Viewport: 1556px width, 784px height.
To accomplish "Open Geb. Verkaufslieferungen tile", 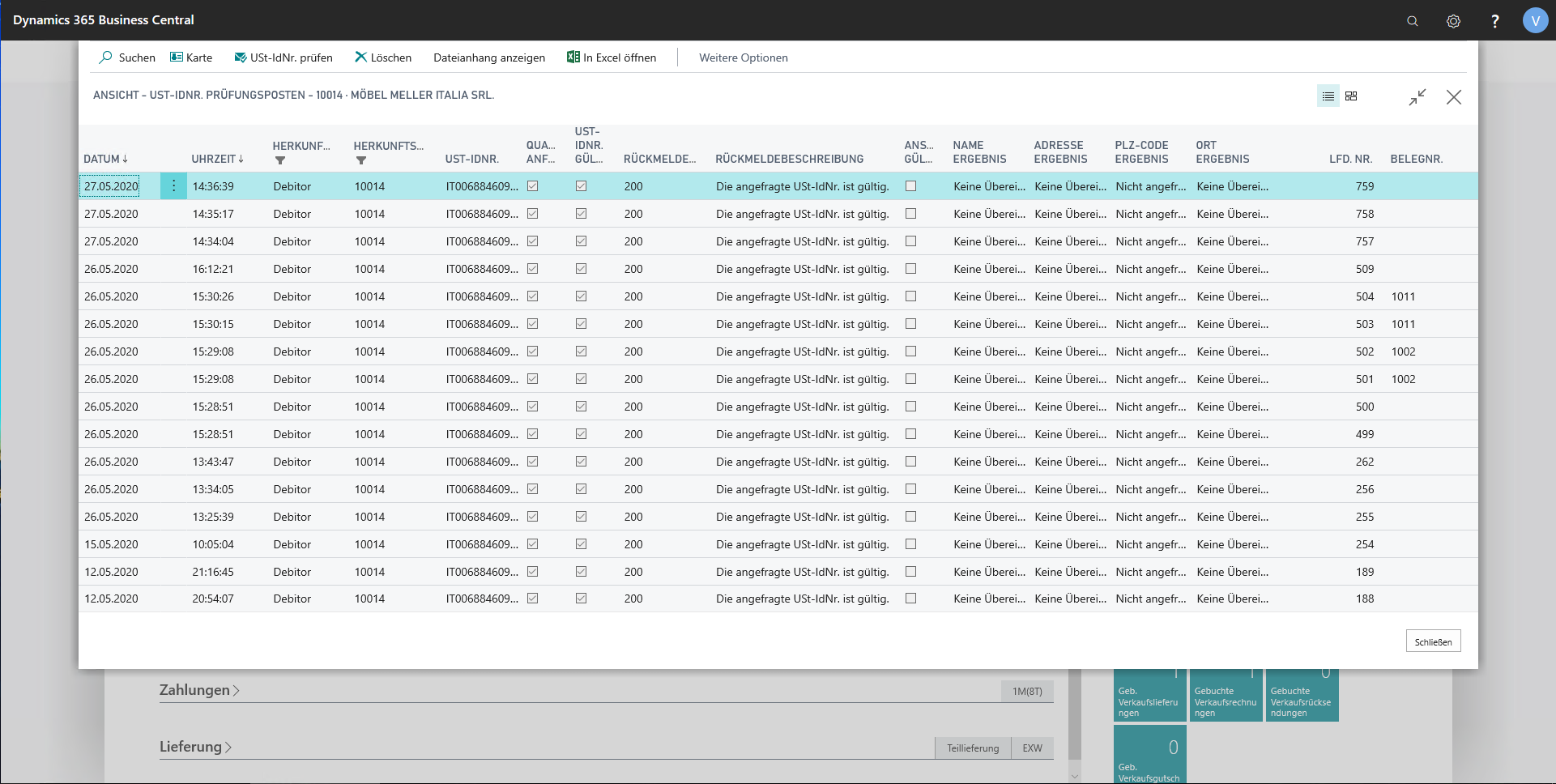I will (1149, 695).
